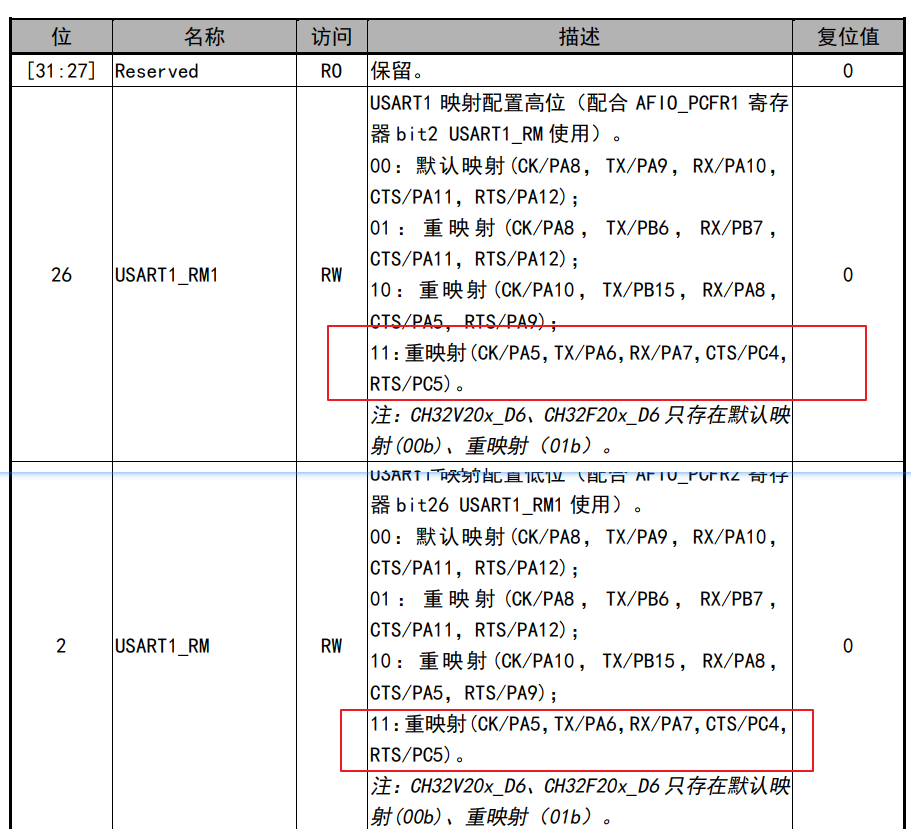The height and width of the screenshot is (829, 911).
Task: Select the Reserved name cell
Action: click(x=157, y=71)
